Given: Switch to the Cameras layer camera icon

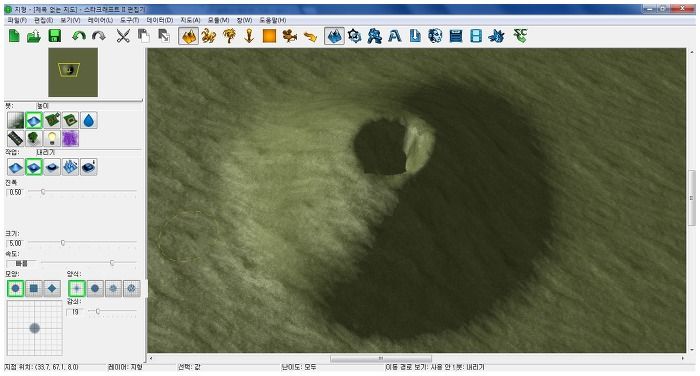Looking at the screenshot, I should (x=290, y=36).
